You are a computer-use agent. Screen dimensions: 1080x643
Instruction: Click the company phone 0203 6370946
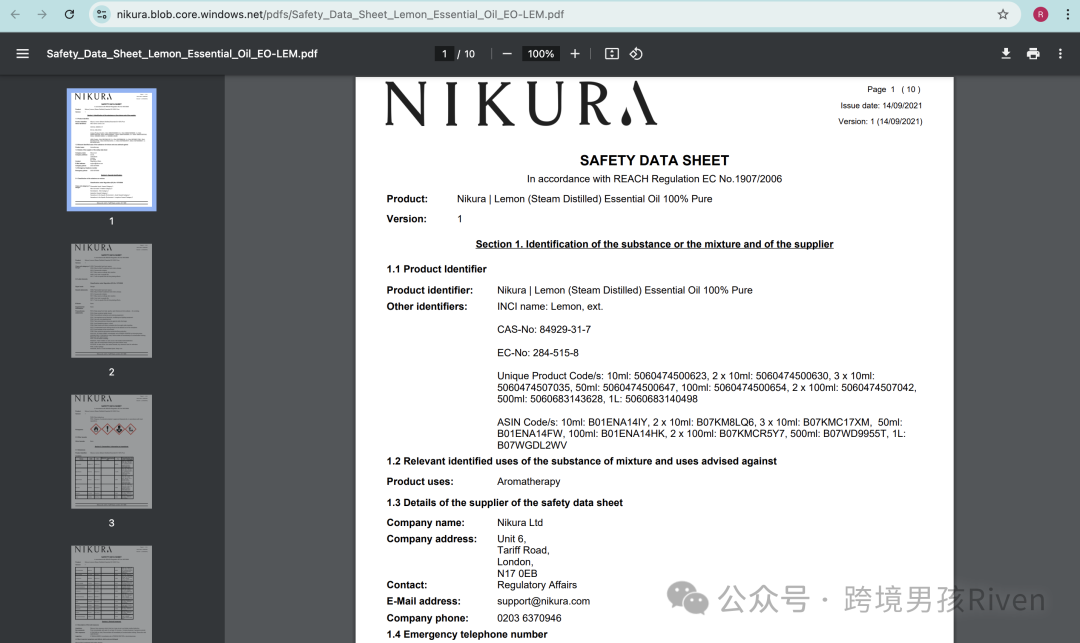click(x=529, y=618)
